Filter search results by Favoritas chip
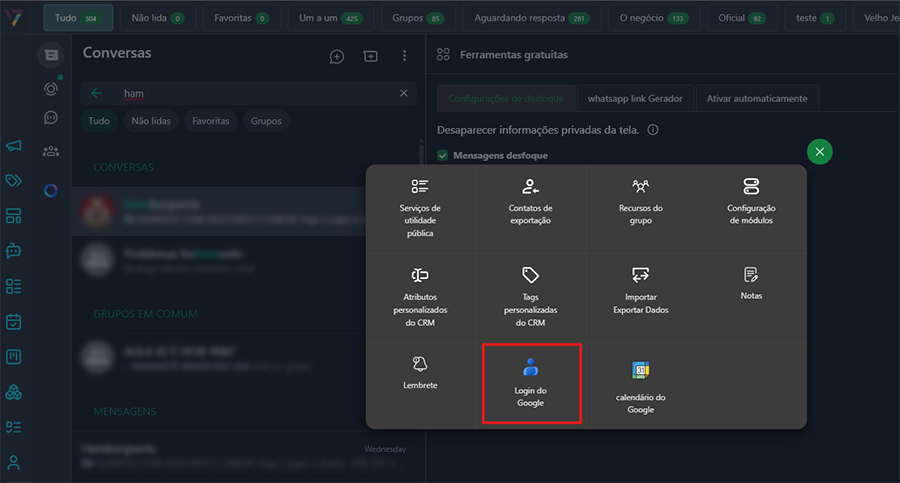Screen dimensions: 900x483 211,121
